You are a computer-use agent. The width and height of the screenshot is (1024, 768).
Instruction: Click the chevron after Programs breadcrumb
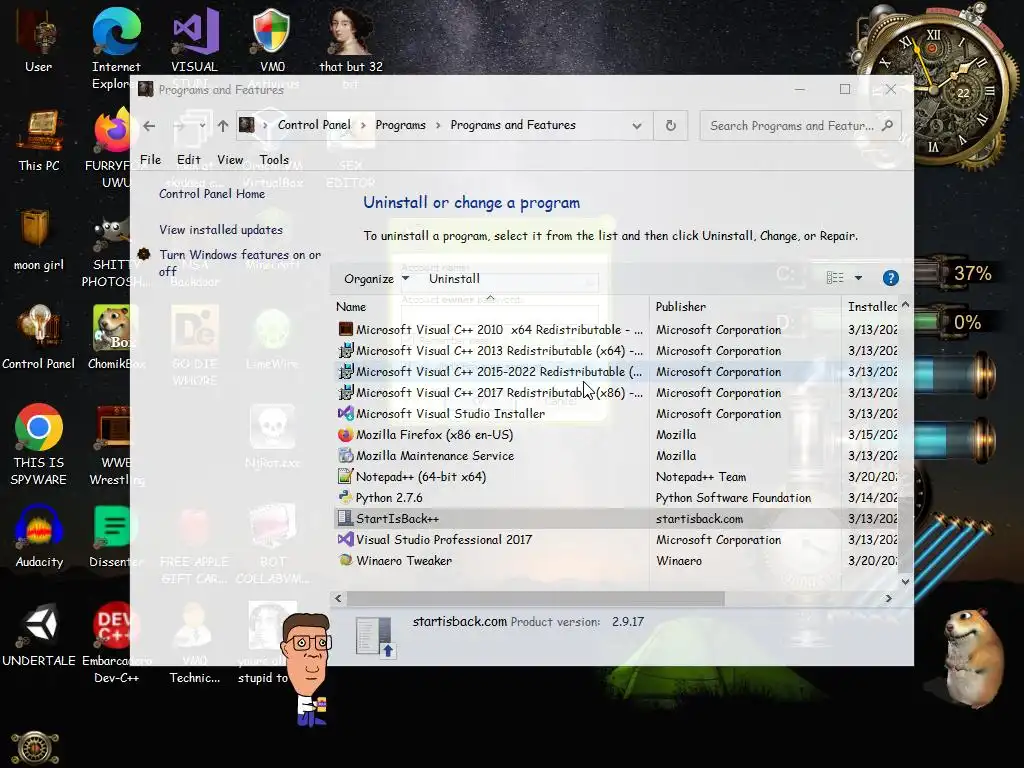[438, 125]
